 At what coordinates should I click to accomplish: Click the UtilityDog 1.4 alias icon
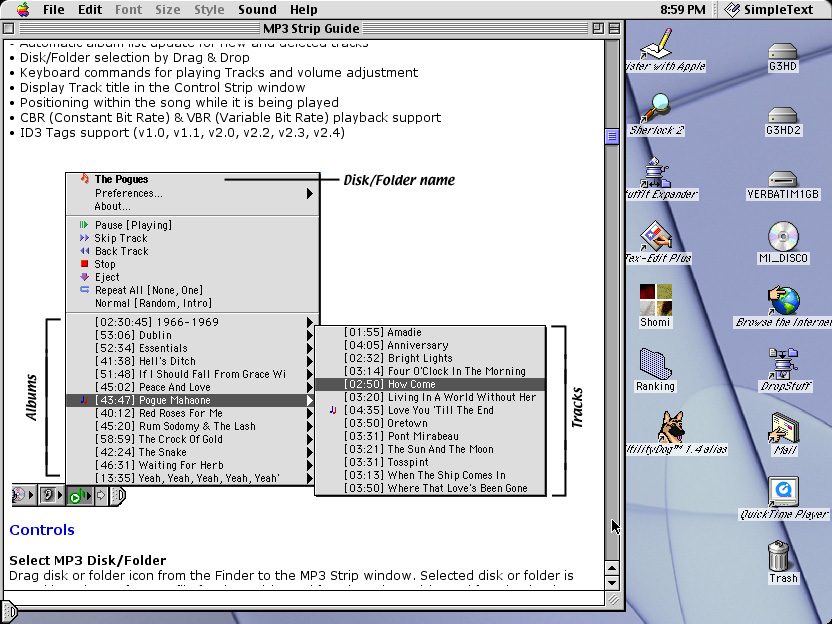(671, 427)
